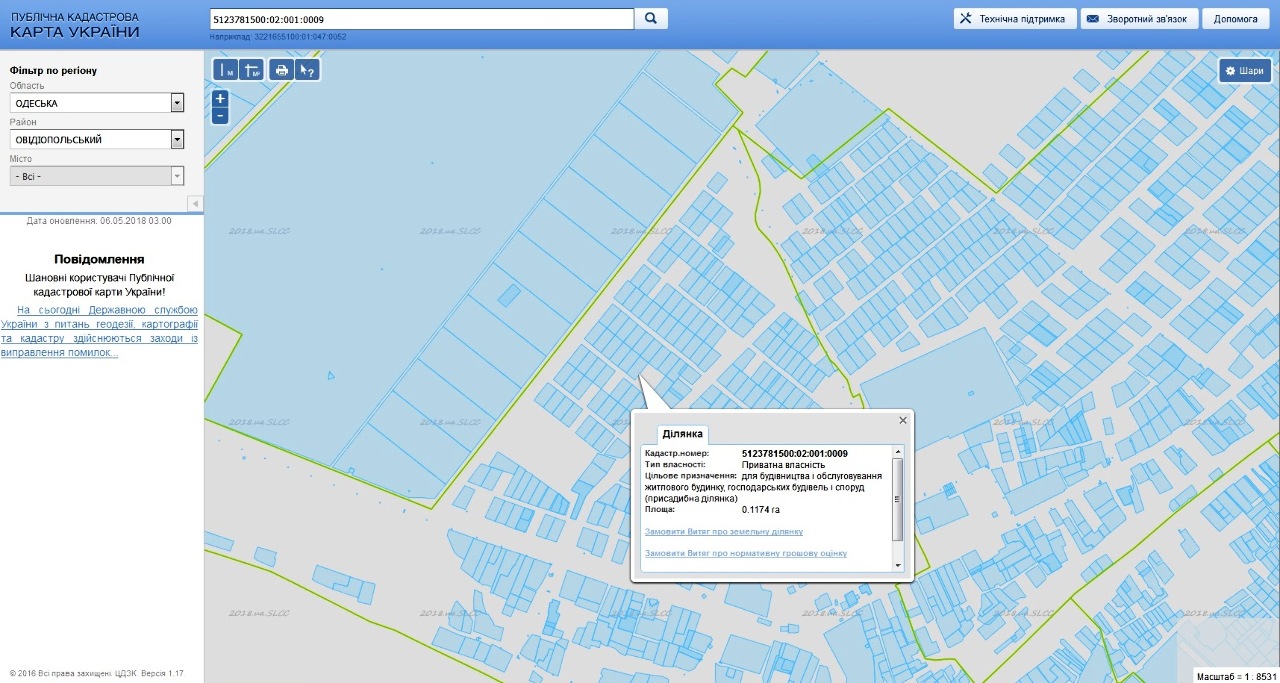
Task: Collapse the left sidebar panel arrow
Action: coord(195,203)
